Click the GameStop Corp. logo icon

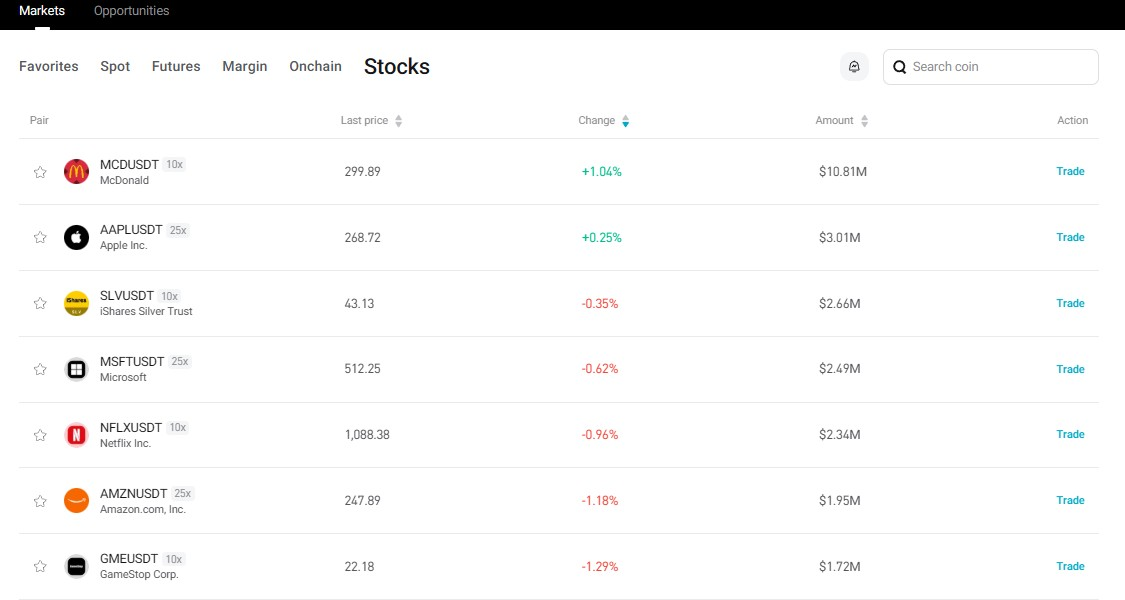pos(77,566)
